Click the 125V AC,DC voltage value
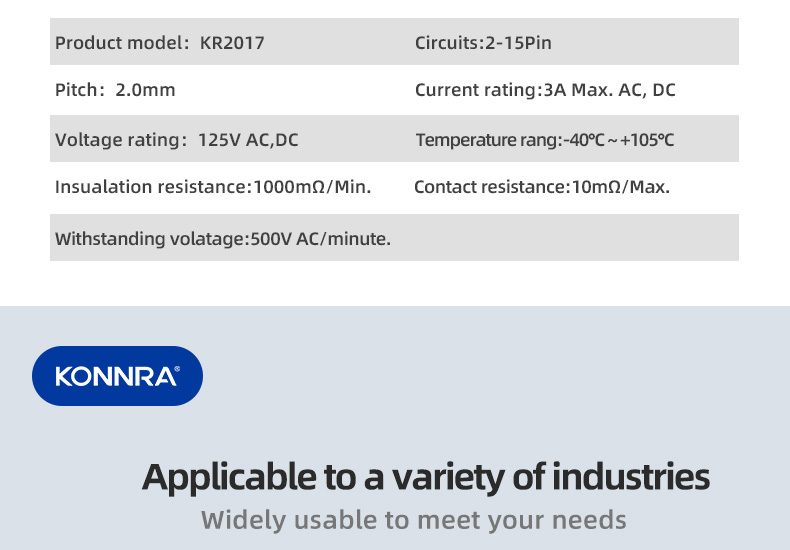Screen dimensions: 790x550 pos(248,140)
